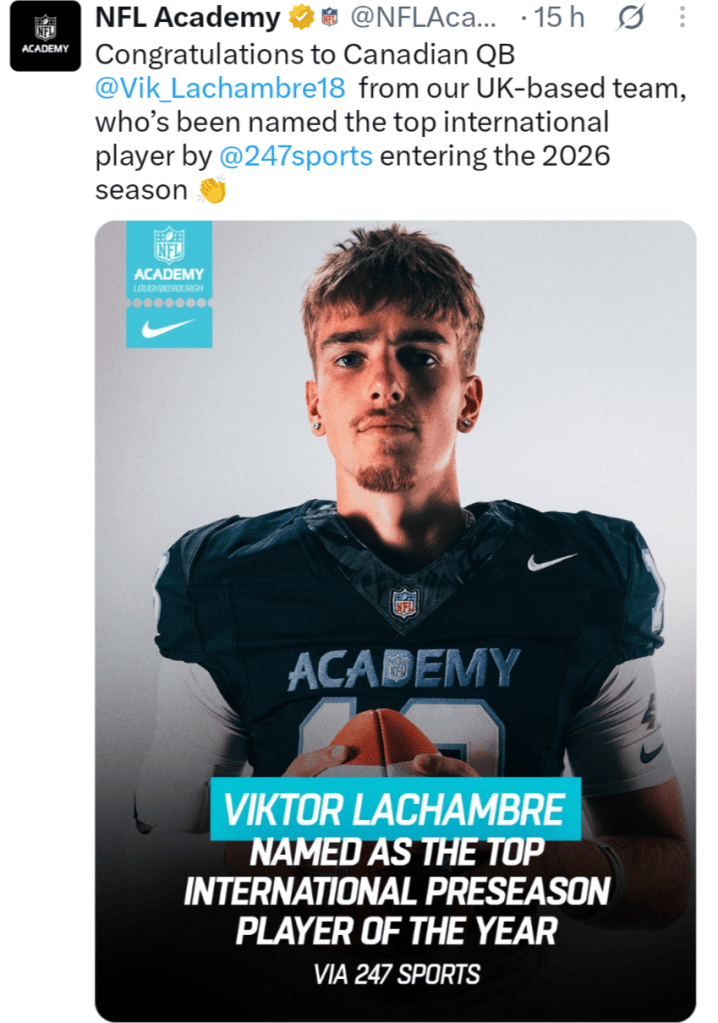
Task: Click the NFL shield on jersey collar
Action: point(404,603)
